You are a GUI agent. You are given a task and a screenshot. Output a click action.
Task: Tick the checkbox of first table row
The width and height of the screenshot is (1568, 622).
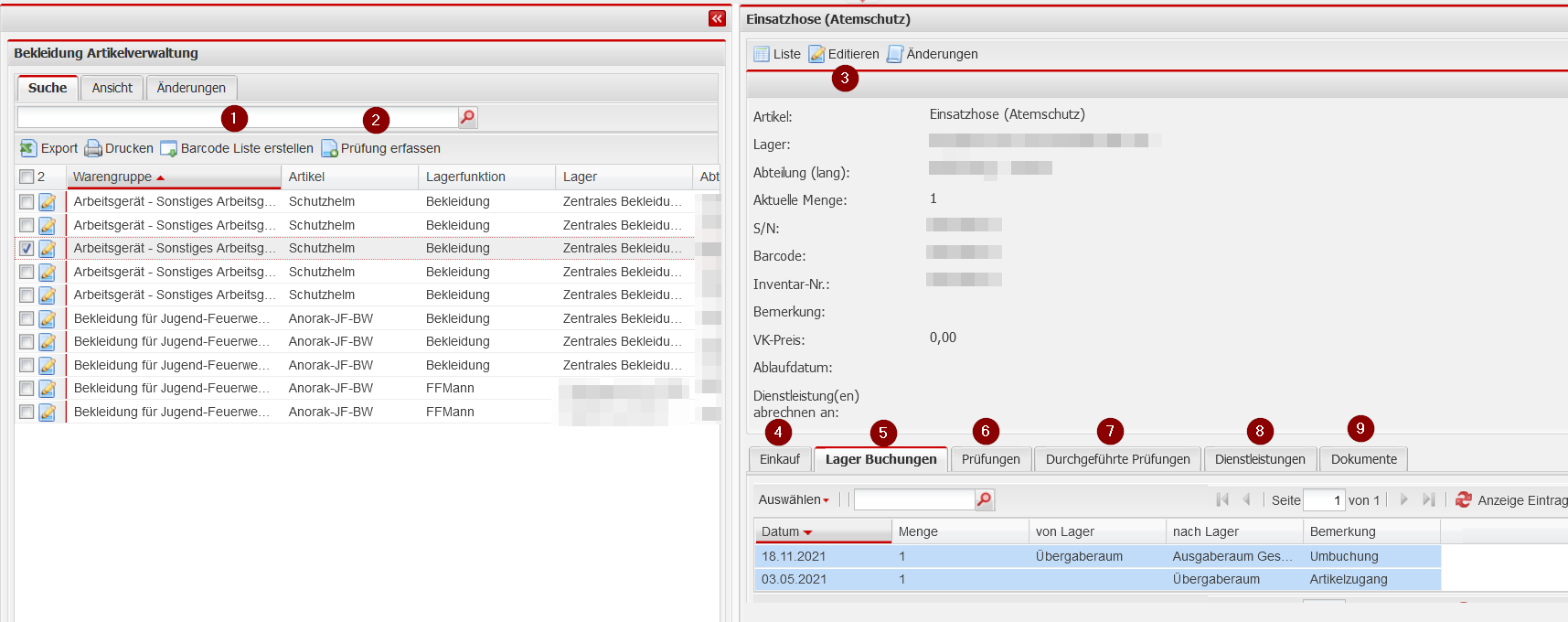(x=27, y=202)
